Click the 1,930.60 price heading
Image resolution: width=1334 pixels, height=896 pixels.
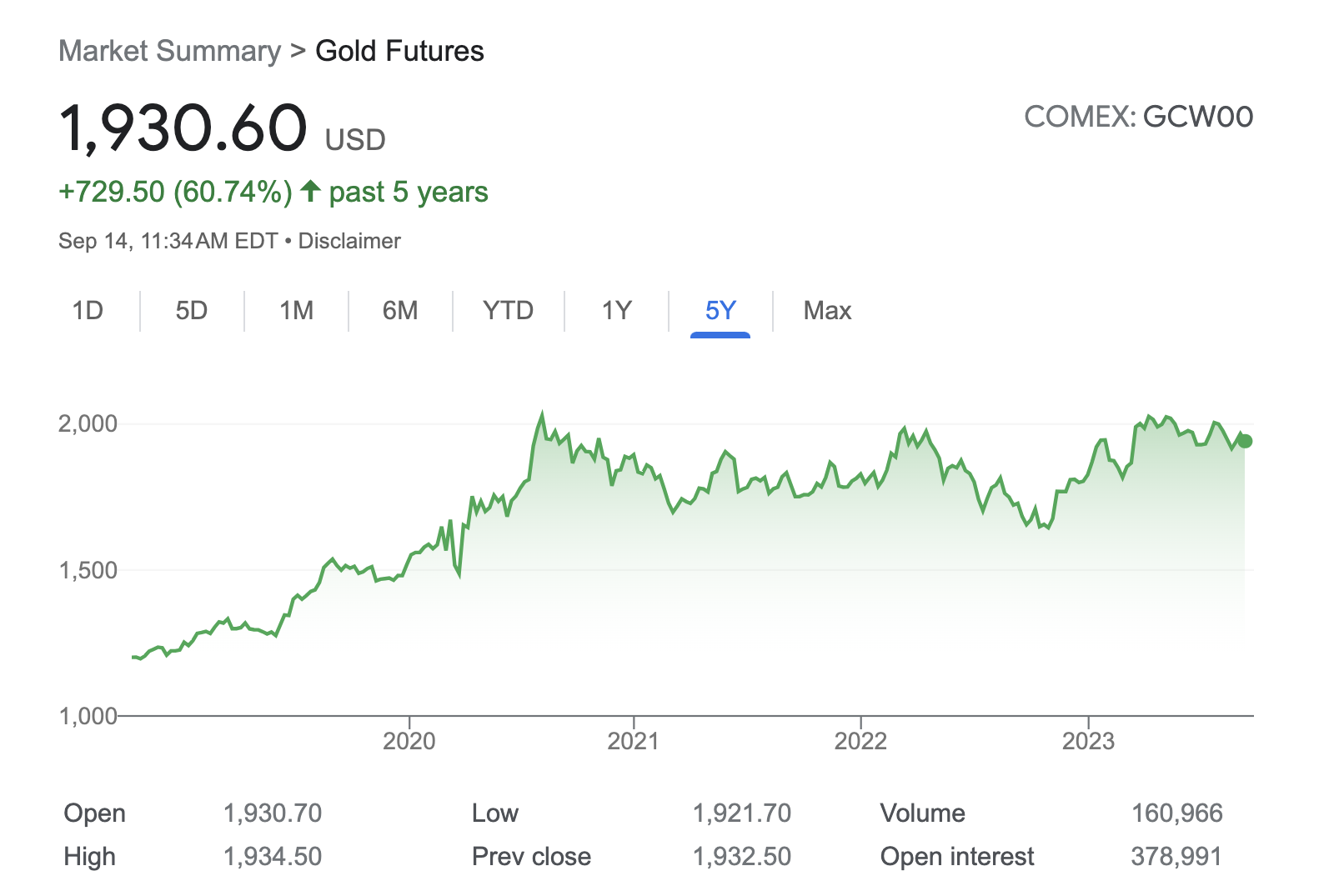(183, 128)
